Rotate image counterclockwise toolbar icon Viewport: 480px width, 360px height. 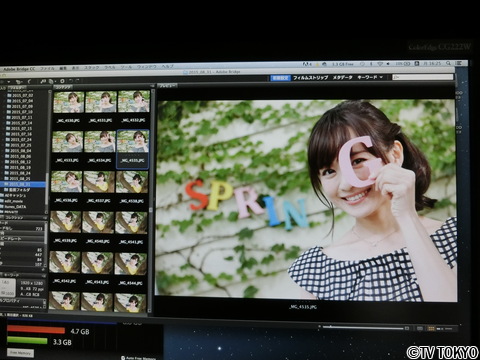71,81
